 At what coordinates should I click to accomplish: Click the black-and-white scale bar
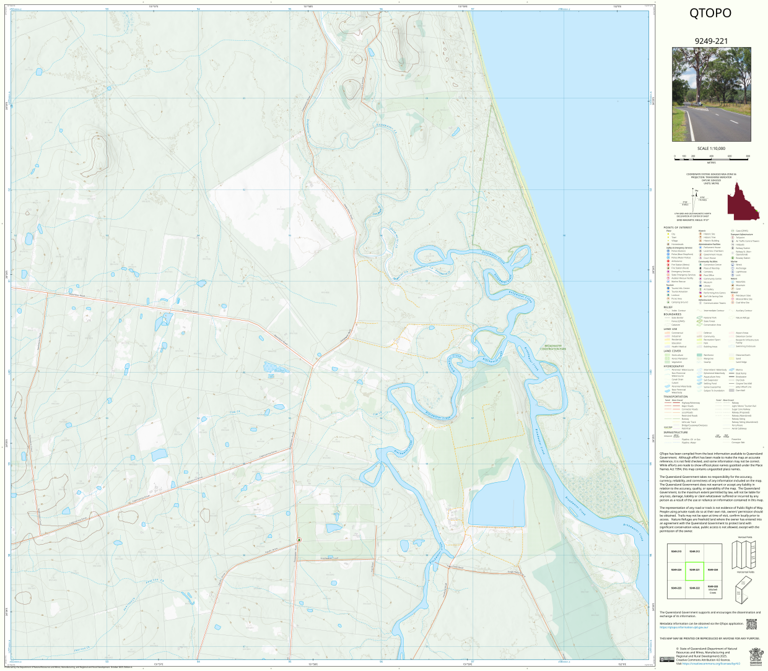712,157
